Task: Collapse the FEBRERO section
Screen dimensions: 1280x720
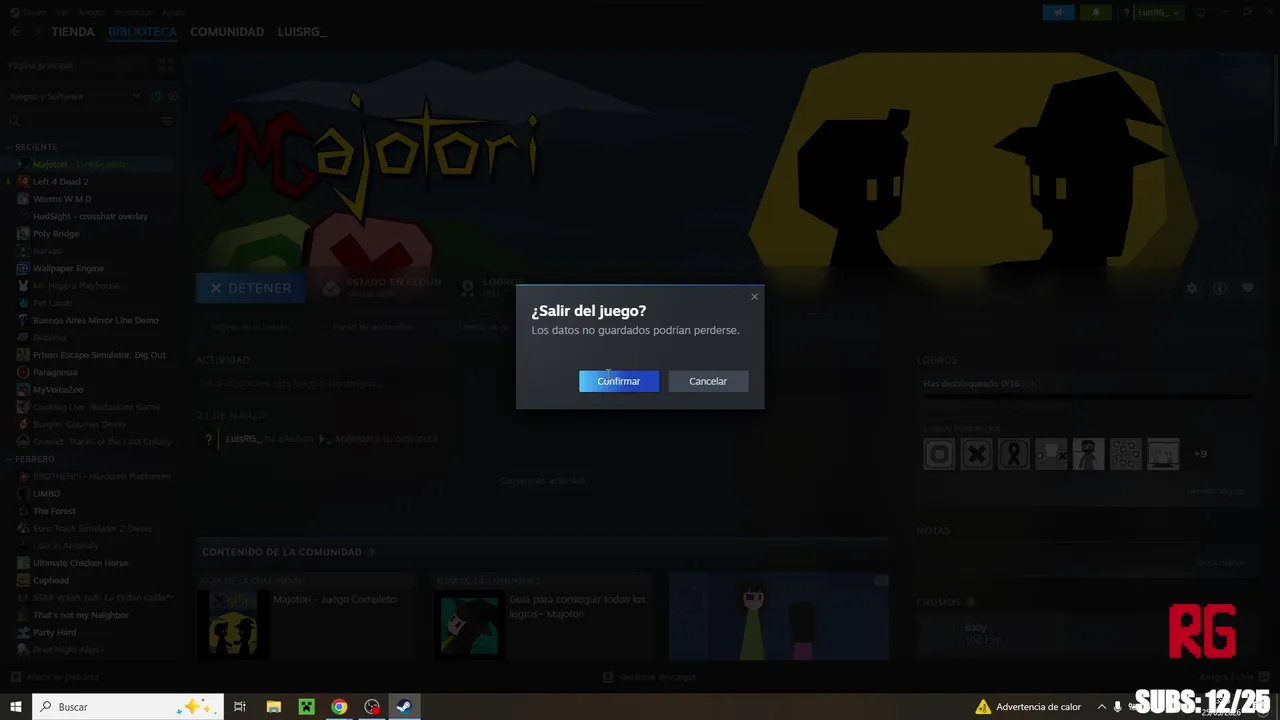Action: 35,459
